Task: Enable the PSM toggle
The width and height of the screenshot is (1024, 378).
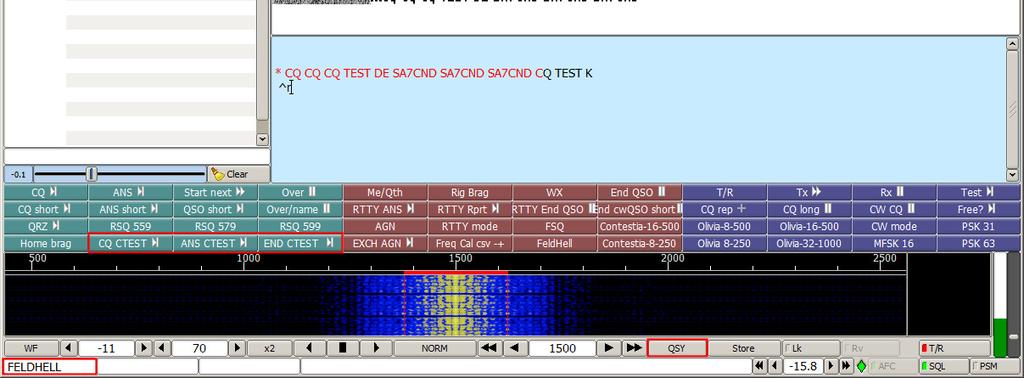Action: (x=995, y=366)
